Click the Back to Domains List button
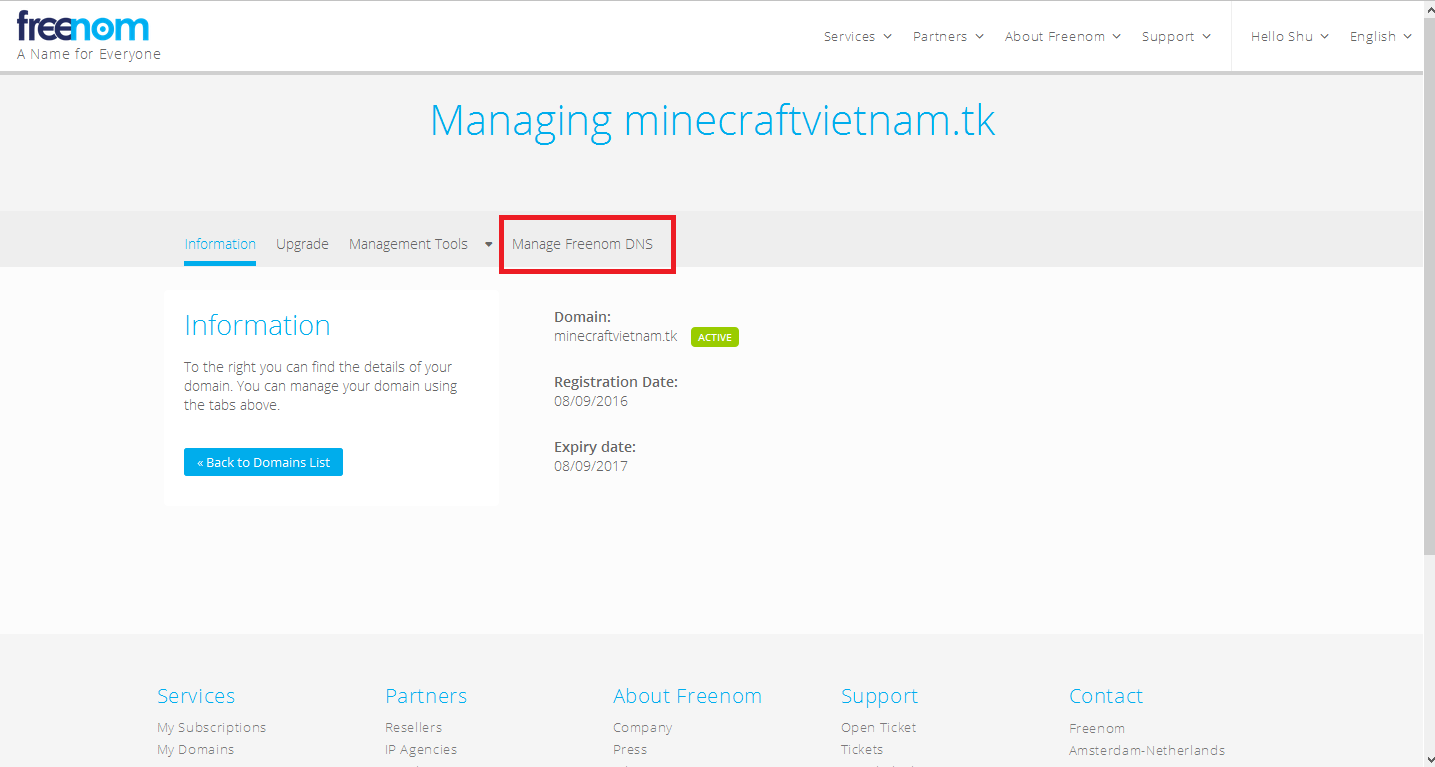Viewport: 1435px width, 767px height. coord(263,462)
